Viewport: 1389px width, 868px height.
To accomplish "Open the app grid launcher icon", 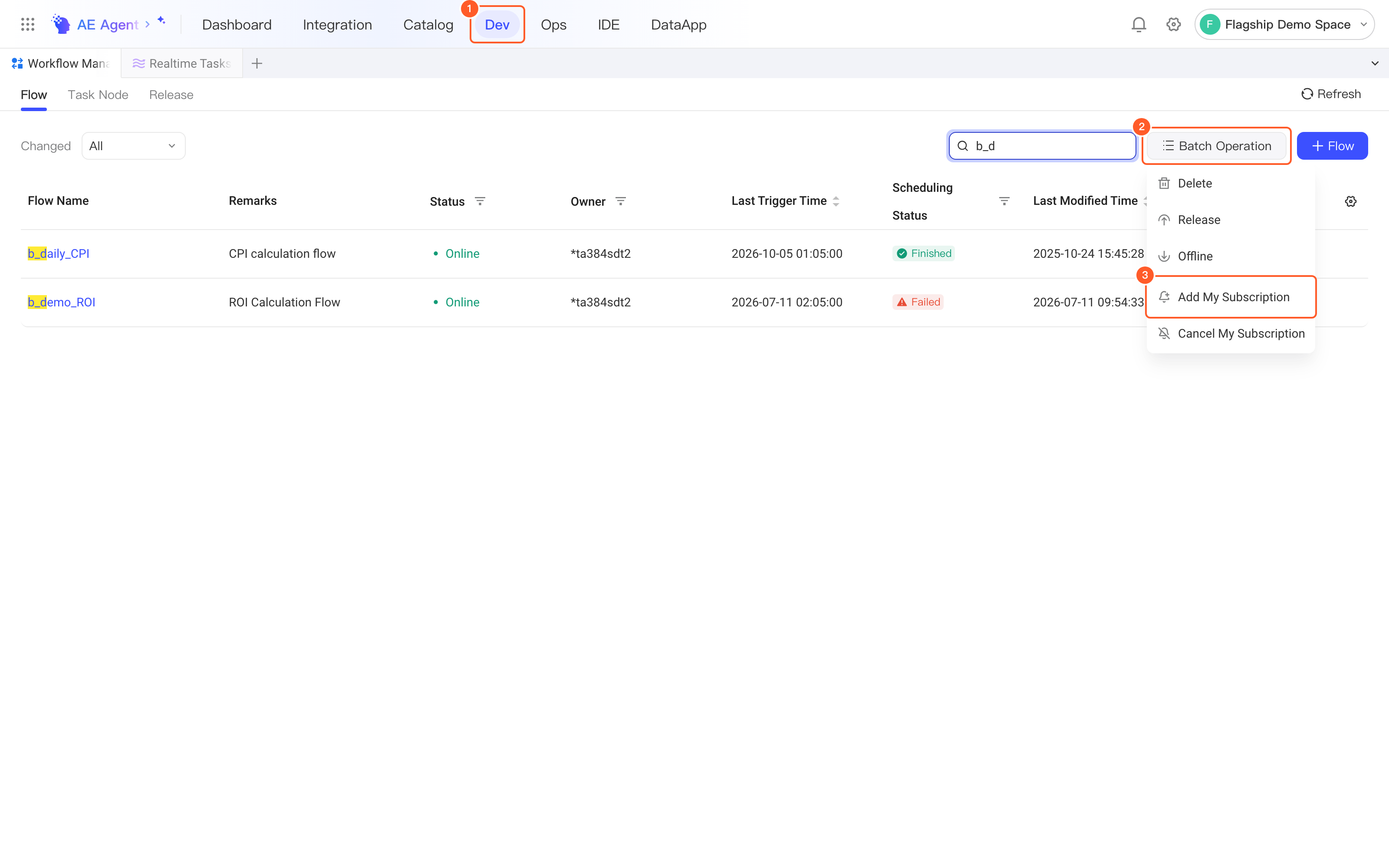I will (27, 25).
